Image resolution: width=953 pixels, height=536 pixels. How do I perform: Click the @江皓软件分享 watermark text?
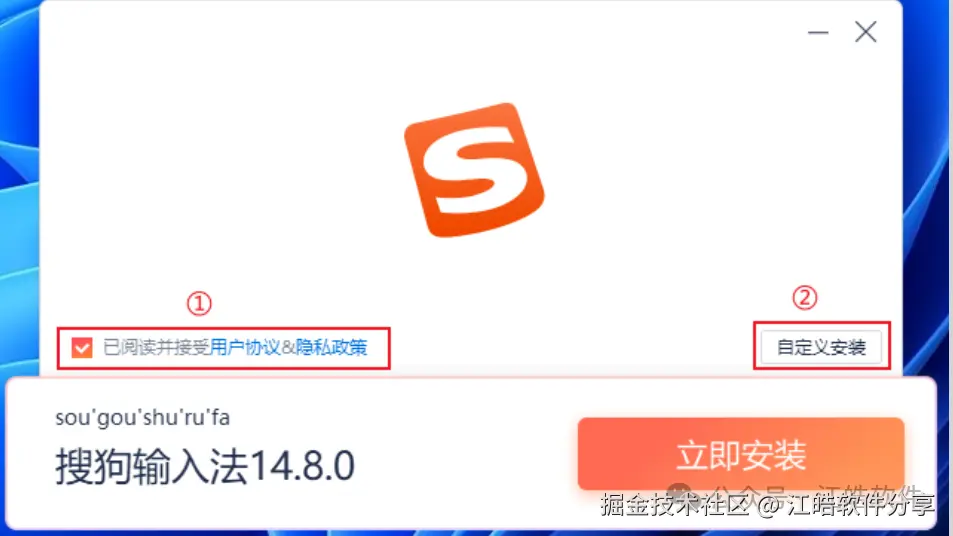click(x=847, y=505)
